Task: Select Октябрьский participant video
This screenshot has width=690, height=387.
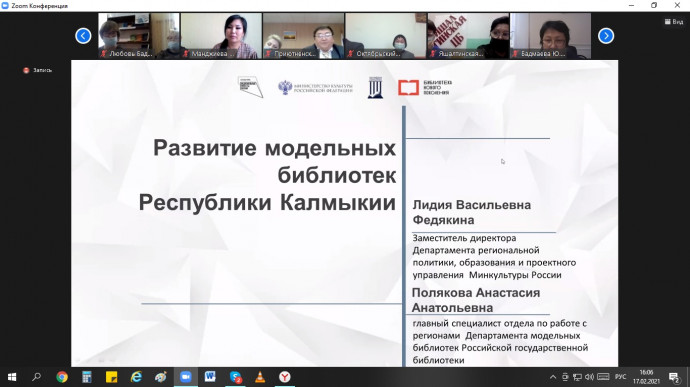Action: point(385,36)
